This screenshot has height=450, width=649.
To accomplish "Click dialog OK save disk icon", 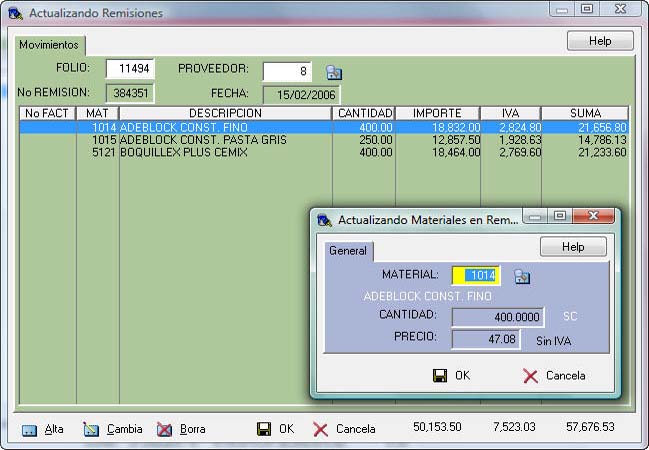I will click(440, 375).
